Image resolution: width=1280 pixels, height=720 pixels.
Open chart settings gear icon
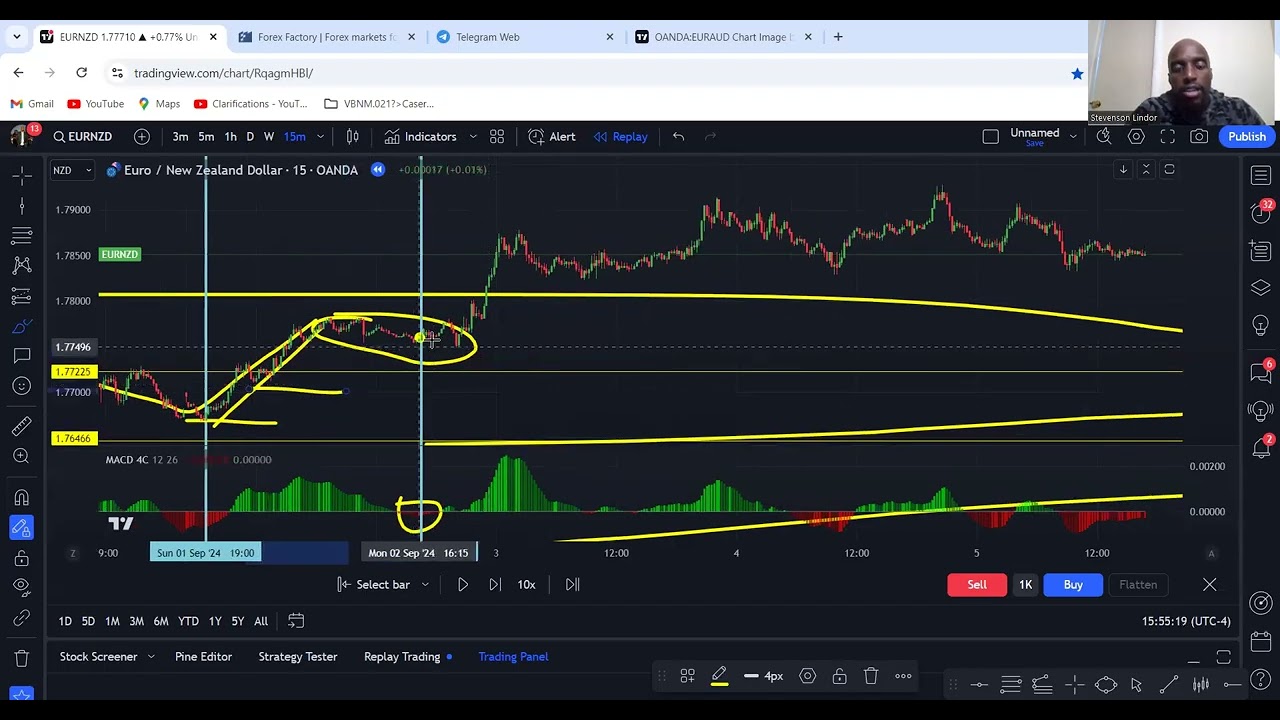(1136, 137)
